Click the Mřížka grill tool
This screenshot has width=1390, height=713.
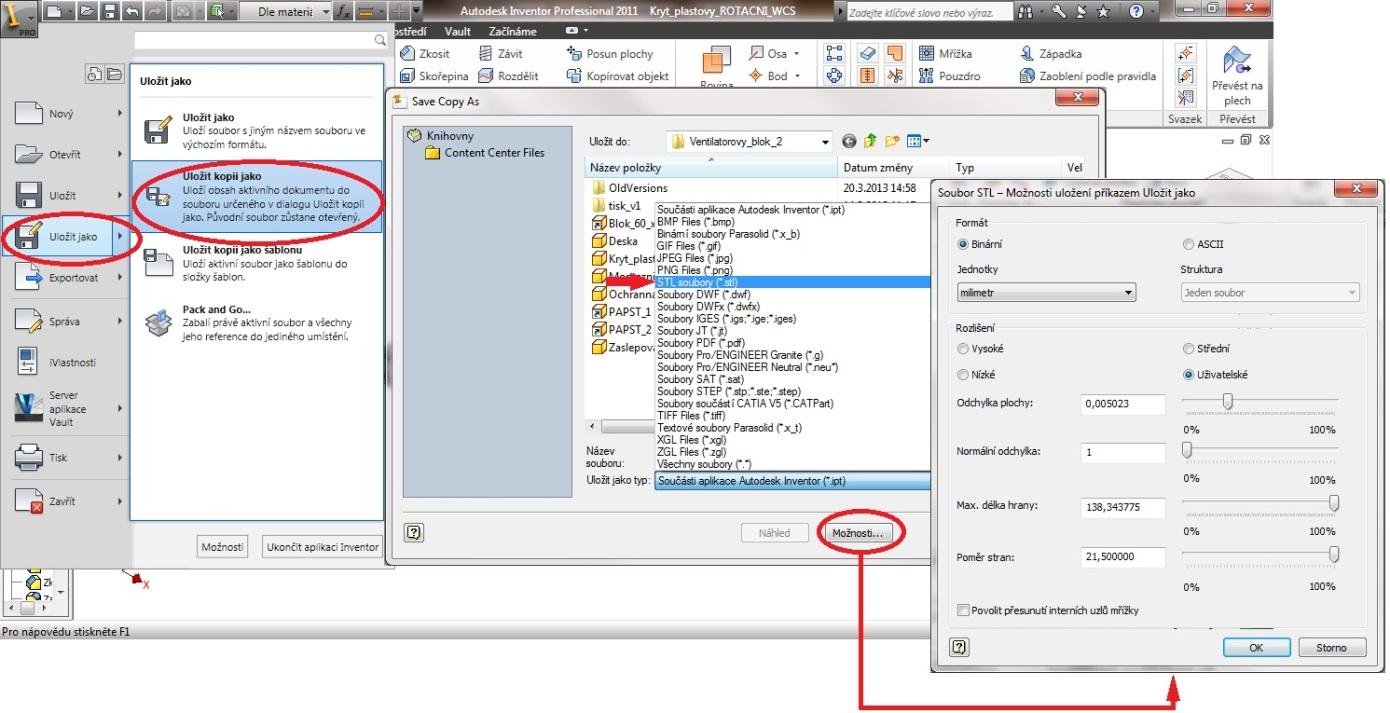pyautogui.click(x=943, y=54)
